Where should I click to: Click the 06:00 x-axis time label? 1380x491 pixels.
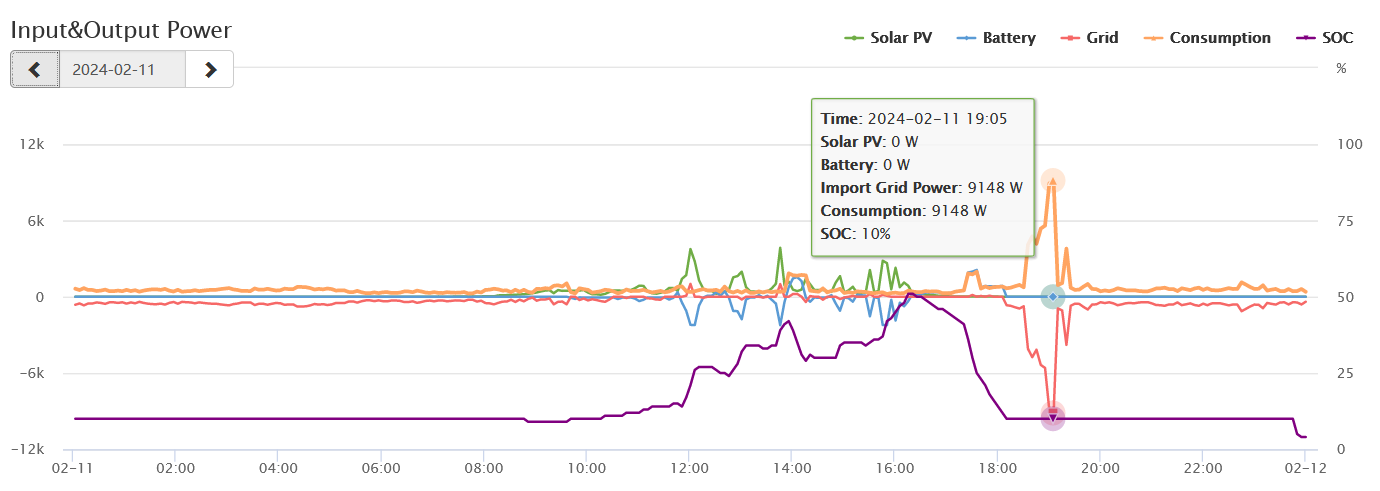[x=380, y=467]
